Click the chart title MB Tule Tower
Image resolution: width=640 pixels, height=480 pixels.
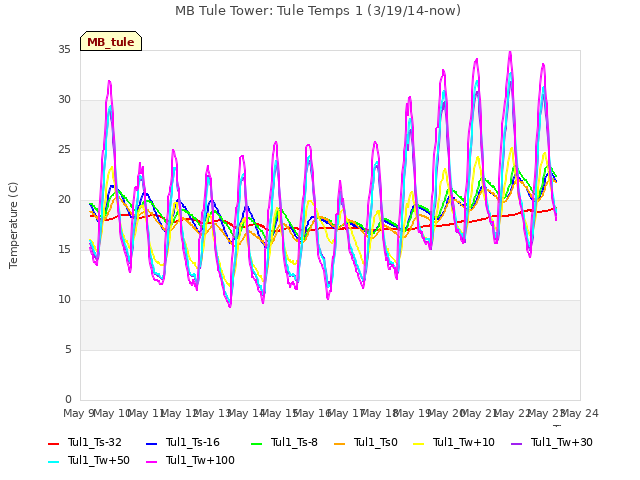318,11
